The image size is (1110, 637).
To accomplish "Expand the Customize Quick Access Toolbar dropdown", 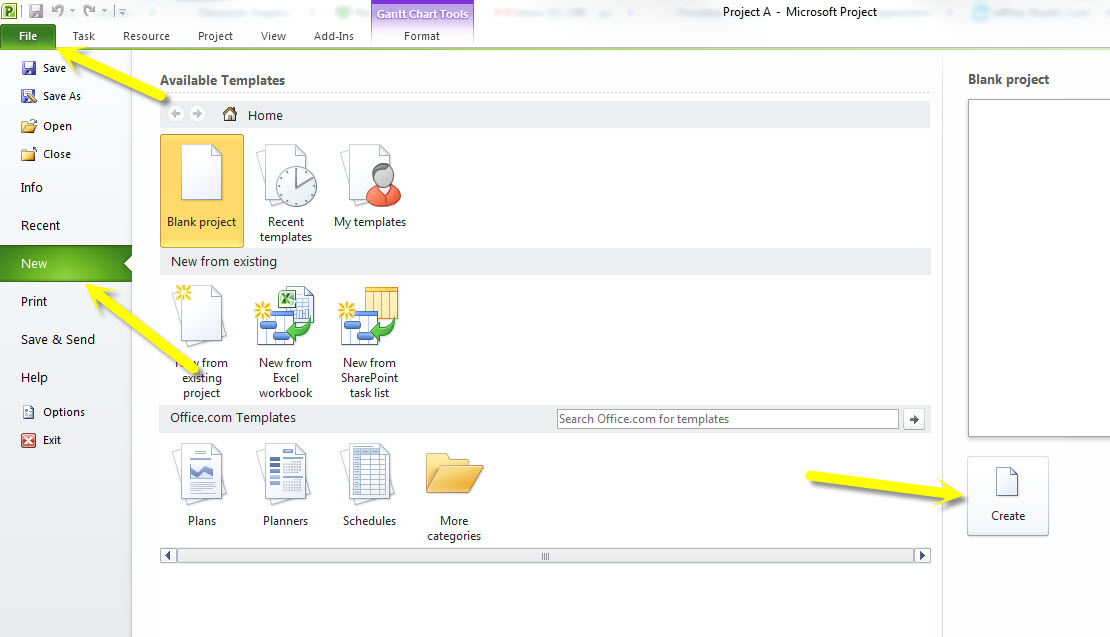I will coord(122,11).
